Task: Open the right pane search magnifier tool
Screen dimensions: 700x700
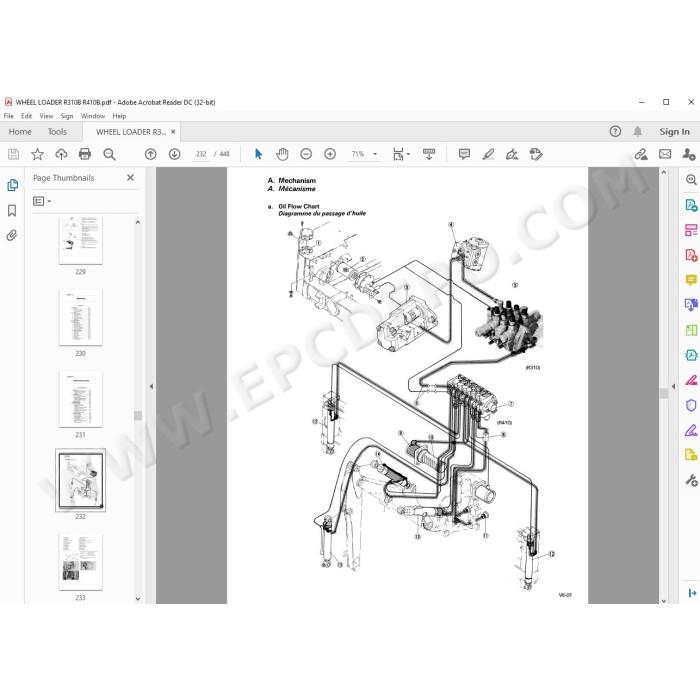Action: (x=691, y=179)
